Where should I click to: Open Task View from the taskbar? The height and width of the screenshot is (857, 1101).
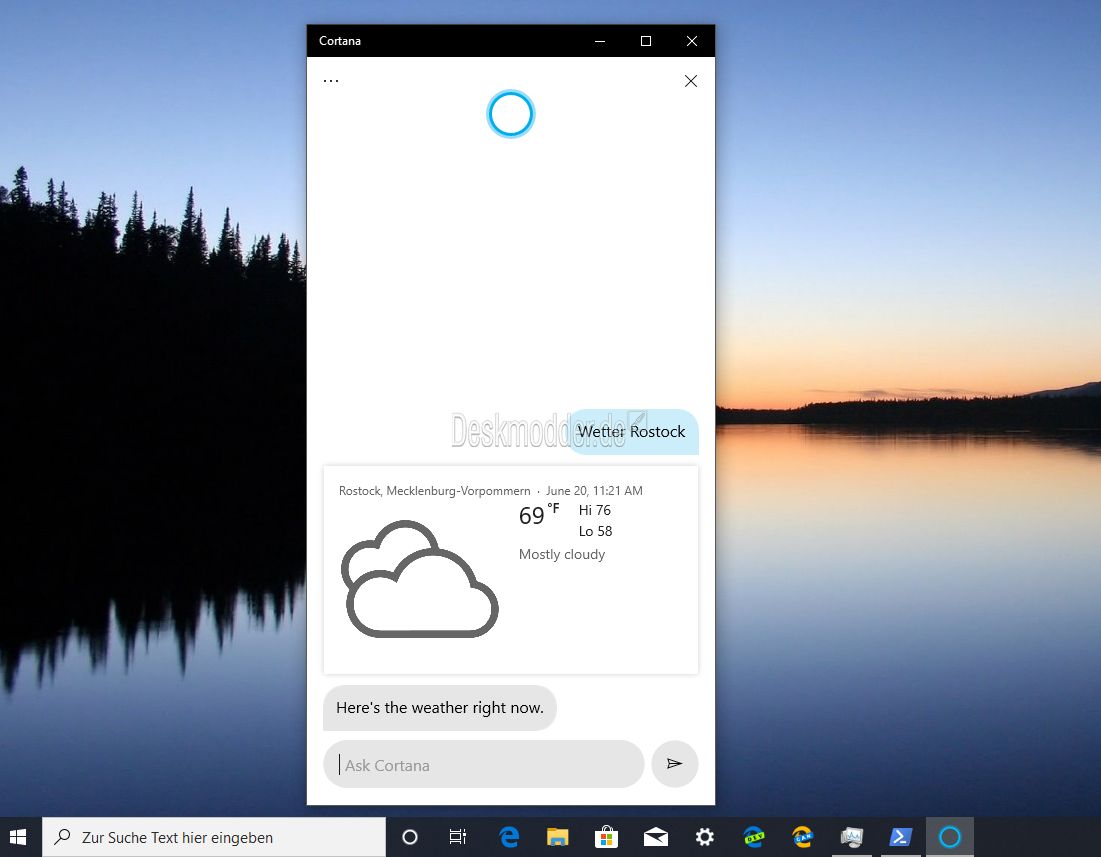458,837
